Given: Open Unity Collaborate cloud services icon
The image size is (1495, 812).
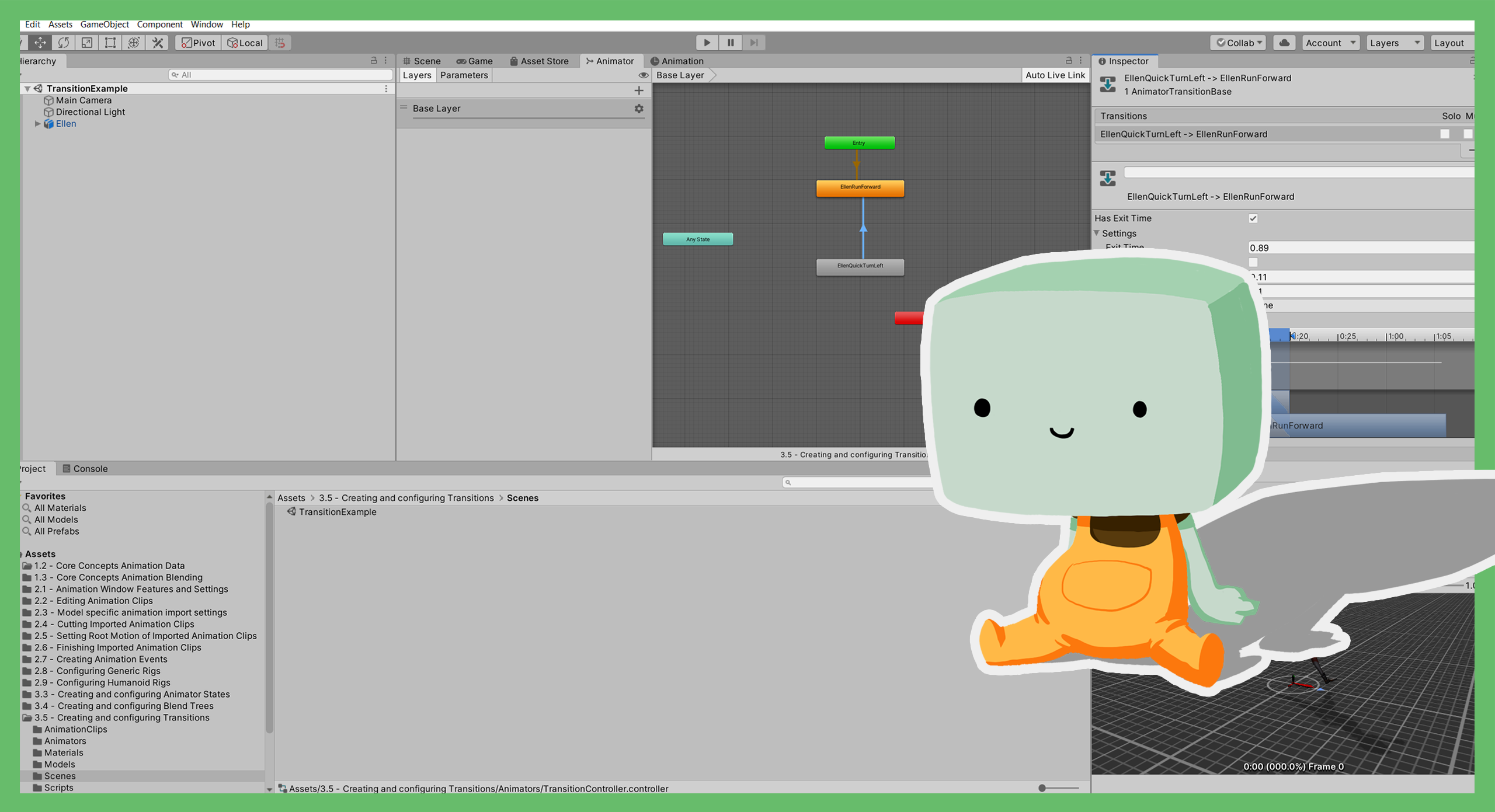Looking at the screenshot, I should click(x=1283, y=42).
